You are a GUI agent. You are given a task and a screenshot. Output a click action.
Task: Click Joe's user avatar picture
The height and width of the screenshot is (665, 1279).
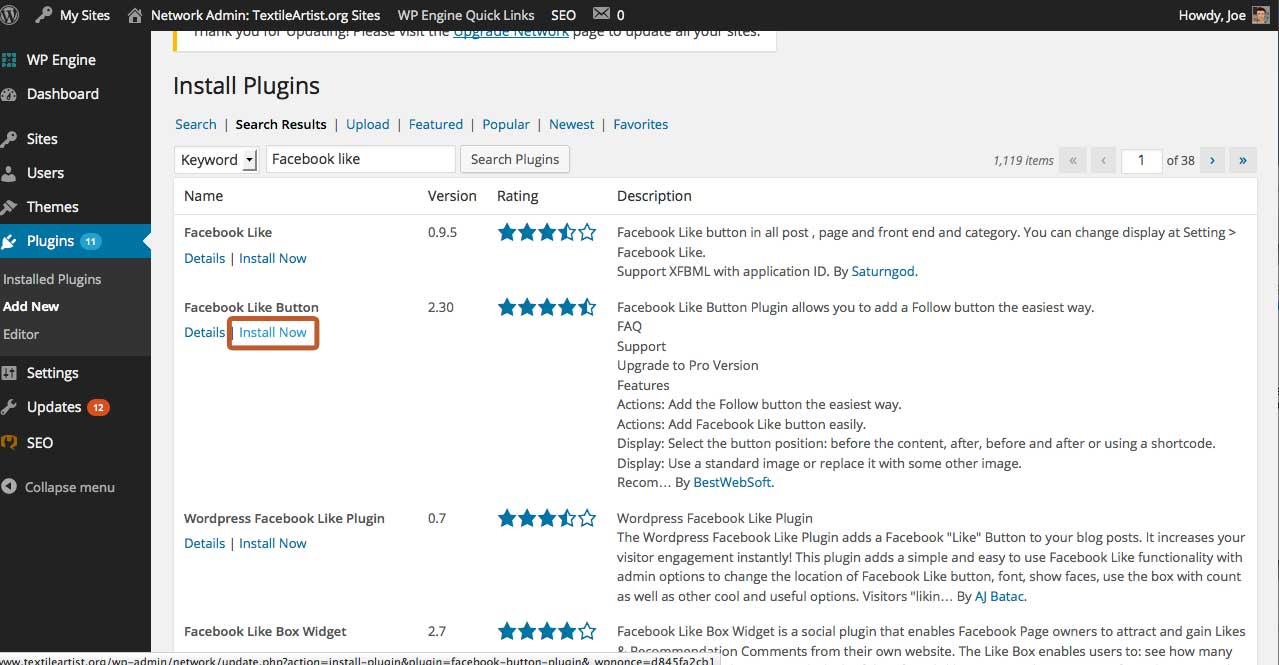(x=1261, y=15)
